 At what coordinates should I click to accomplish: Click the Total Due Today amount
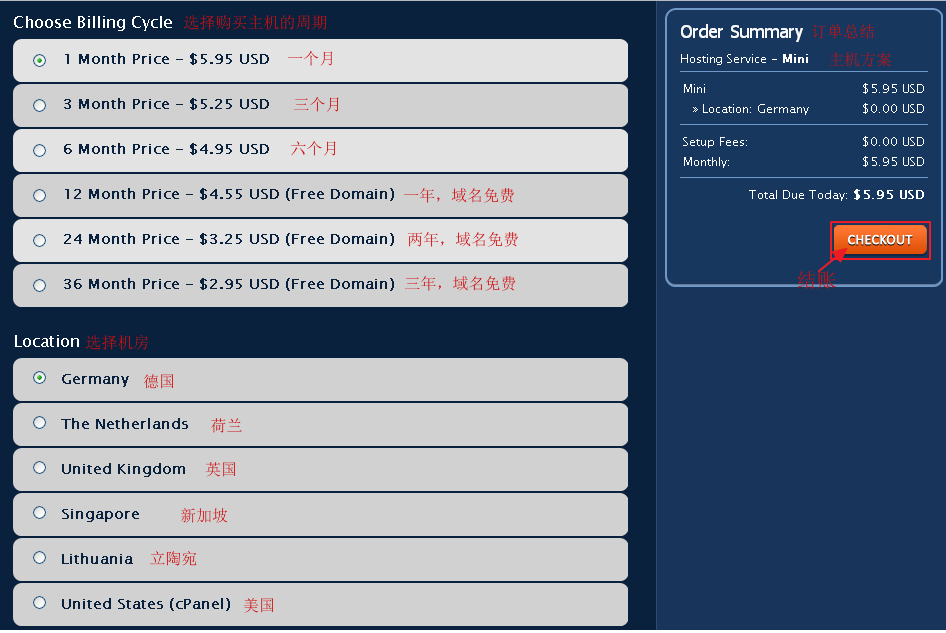(x=888, y=195)
